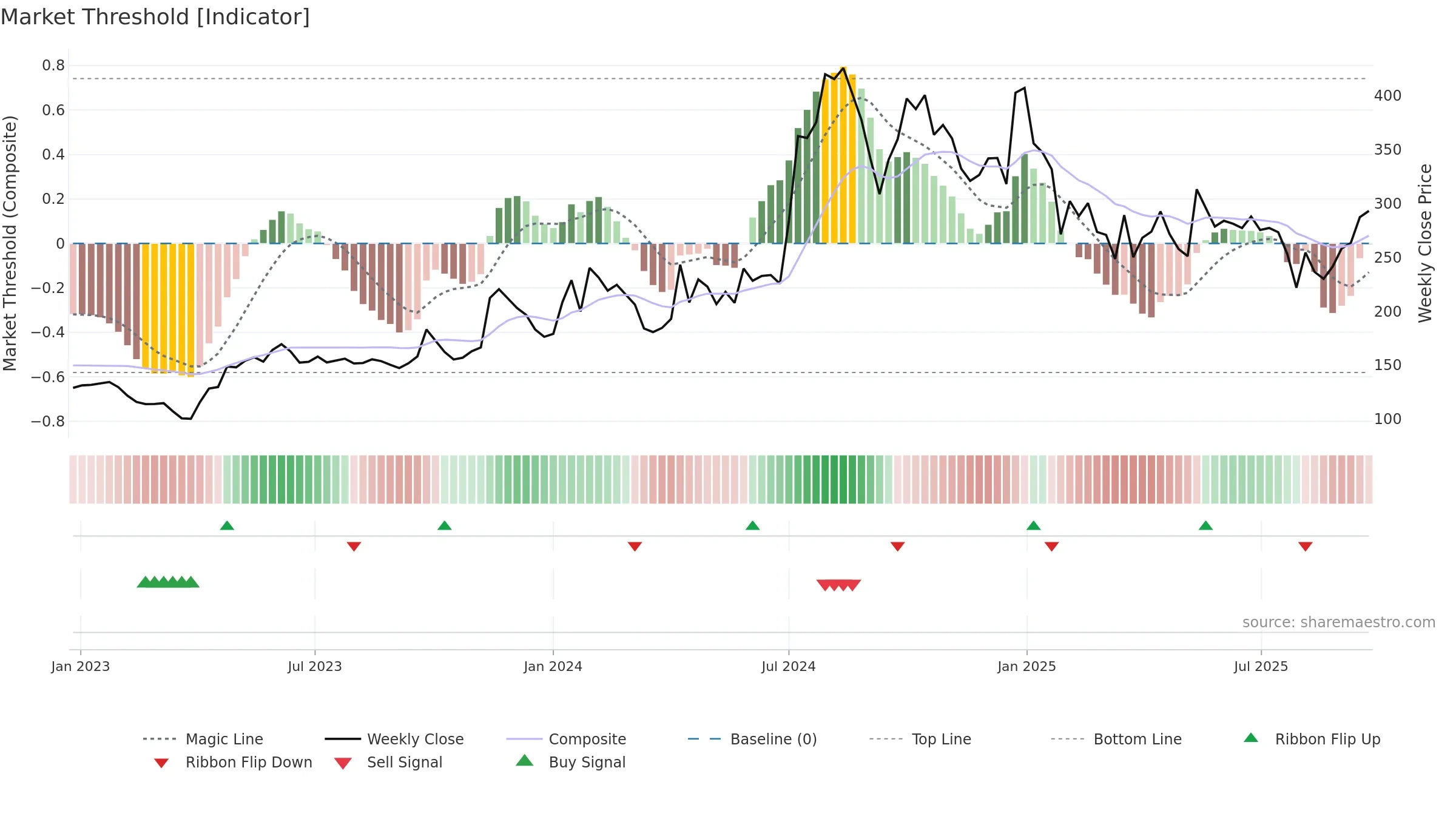Viewport: 1456px width, 819px height.
Task: Click the Market Threshold [Indicator] title
Action: pyautogui.click(x=155, y=17)
